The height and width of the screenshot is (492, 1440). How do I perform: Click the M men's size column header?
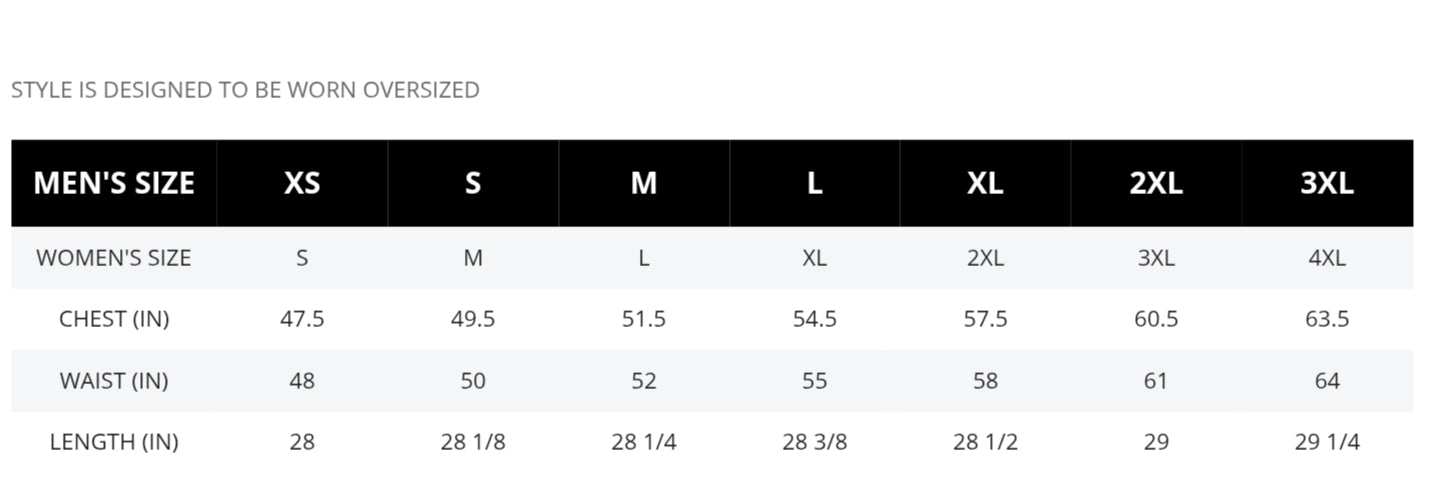(x=644, y=183)
